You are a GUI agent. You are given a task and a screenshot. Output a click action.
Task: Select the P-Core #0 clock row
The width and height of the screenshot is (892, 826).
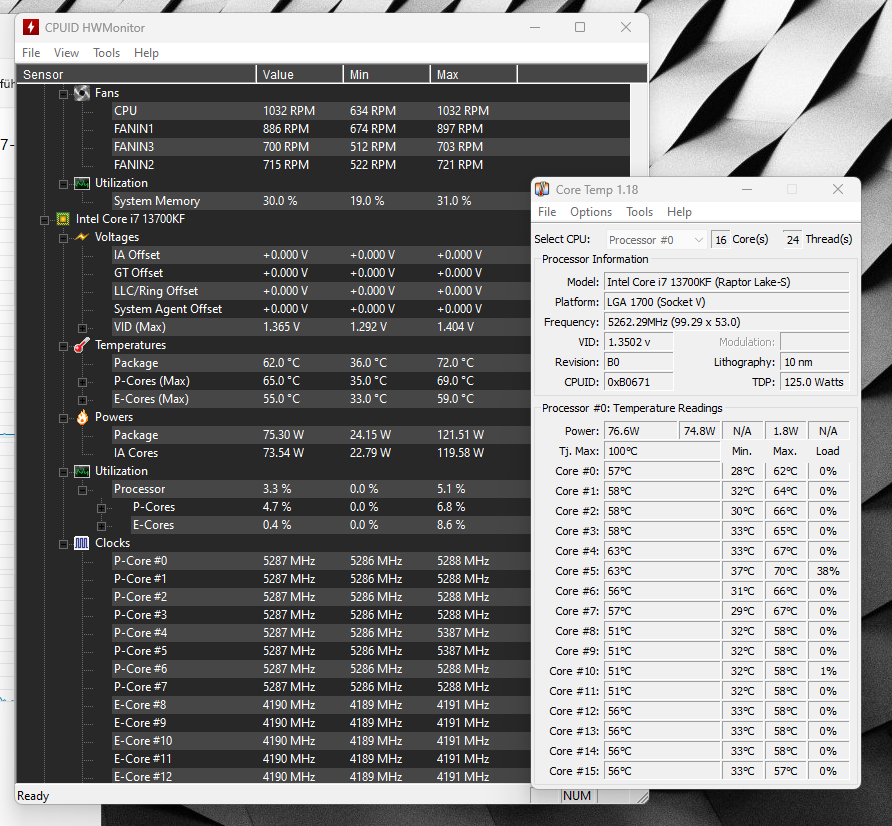pyautogui.click(x=321, y=561)
